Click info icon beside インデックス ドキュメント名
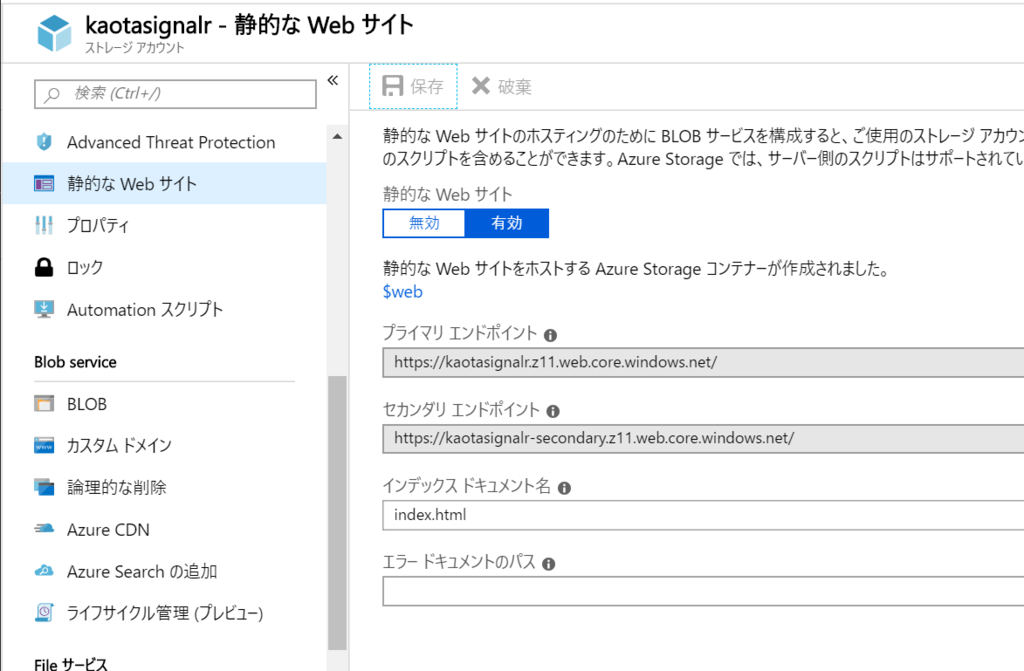1024x671 pixels. 564,488
